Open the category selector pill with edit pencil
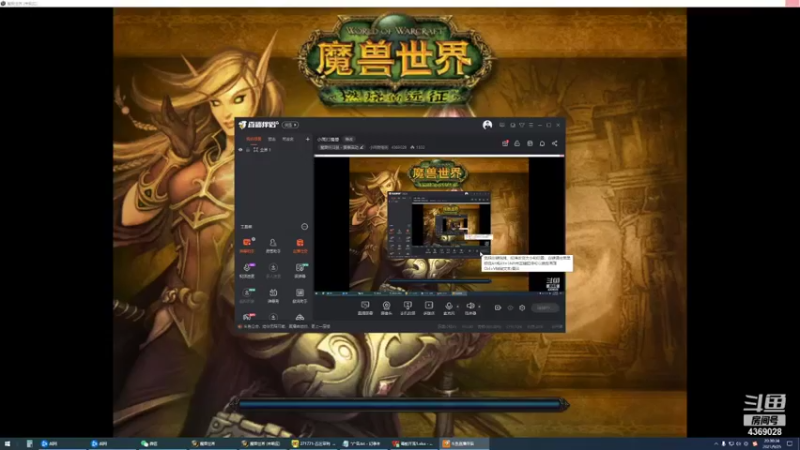The image size is (800, 450). 342,147
